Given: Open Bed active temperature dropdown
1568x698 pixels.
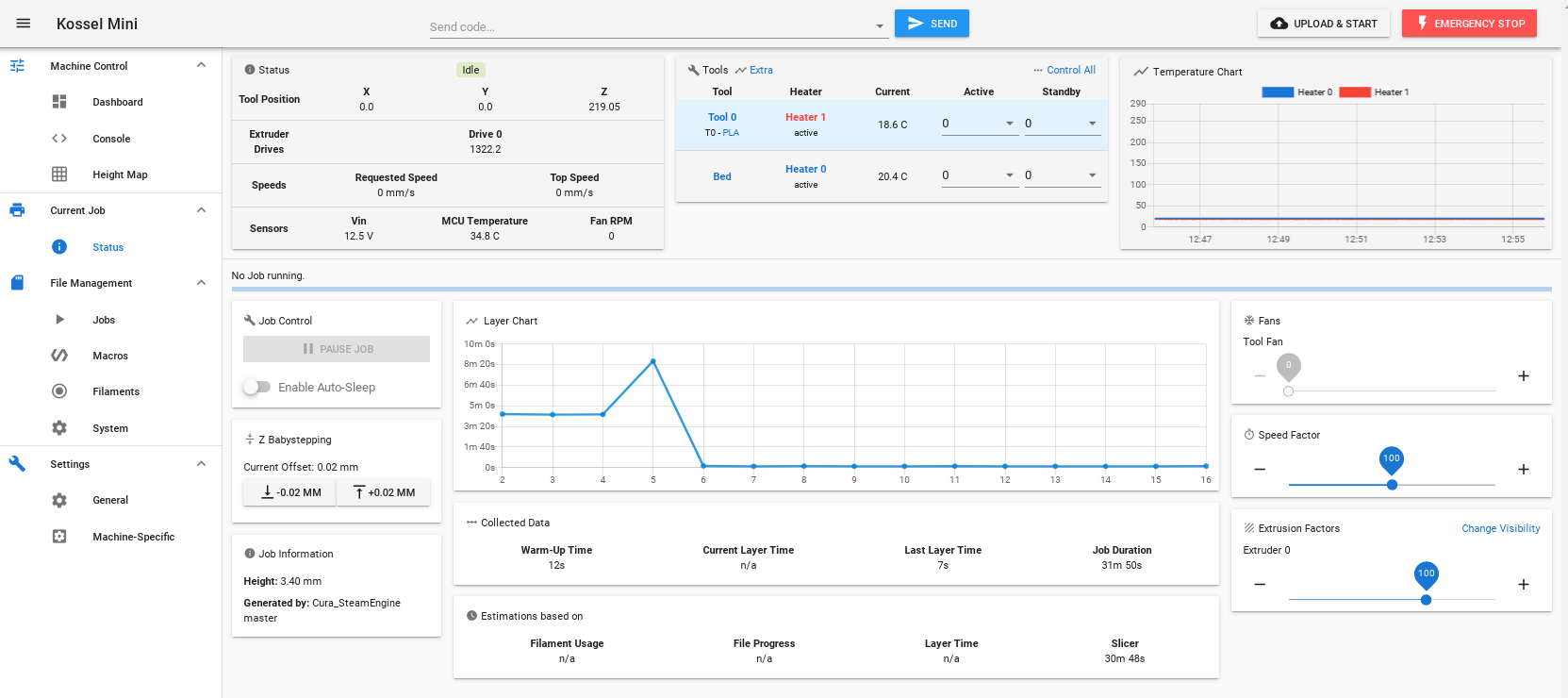Looking at the screenshot, I should 1010,175.
